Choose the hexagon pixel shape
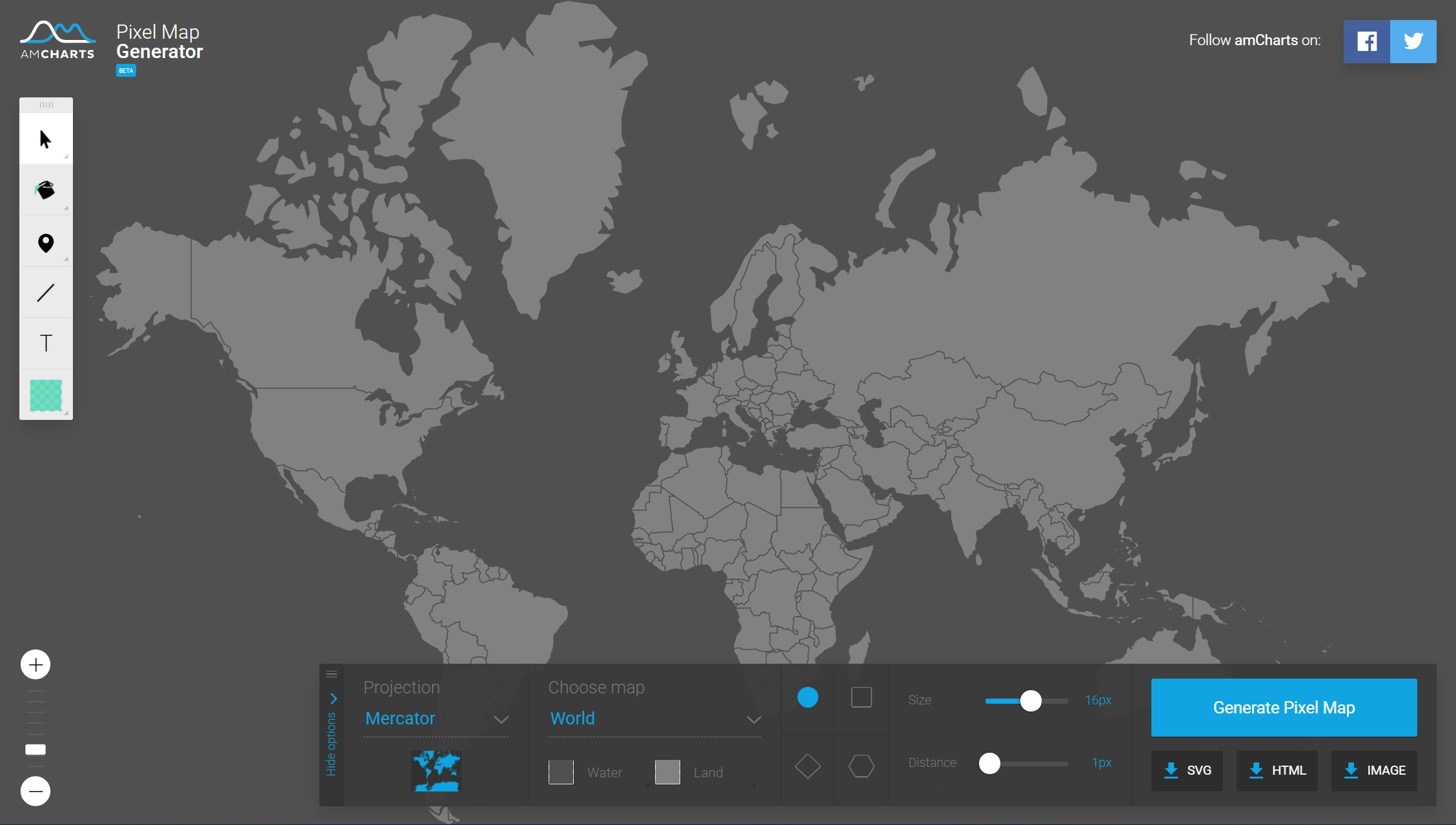The width and height of the screenshot is (1456, 825). 861,766
